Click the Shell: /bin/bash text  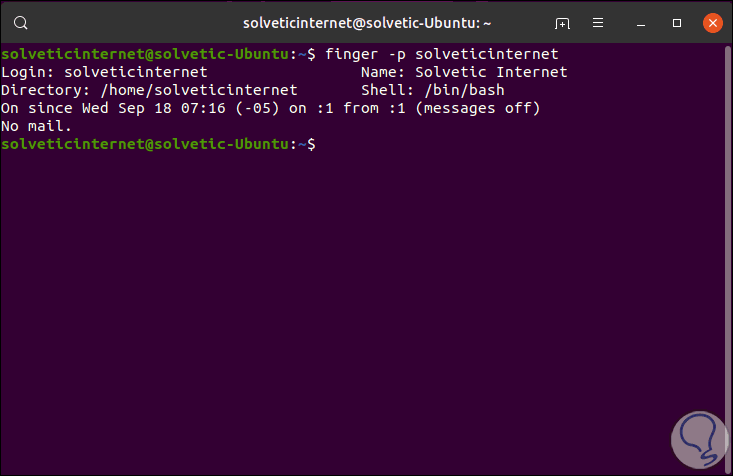point(432,90)
